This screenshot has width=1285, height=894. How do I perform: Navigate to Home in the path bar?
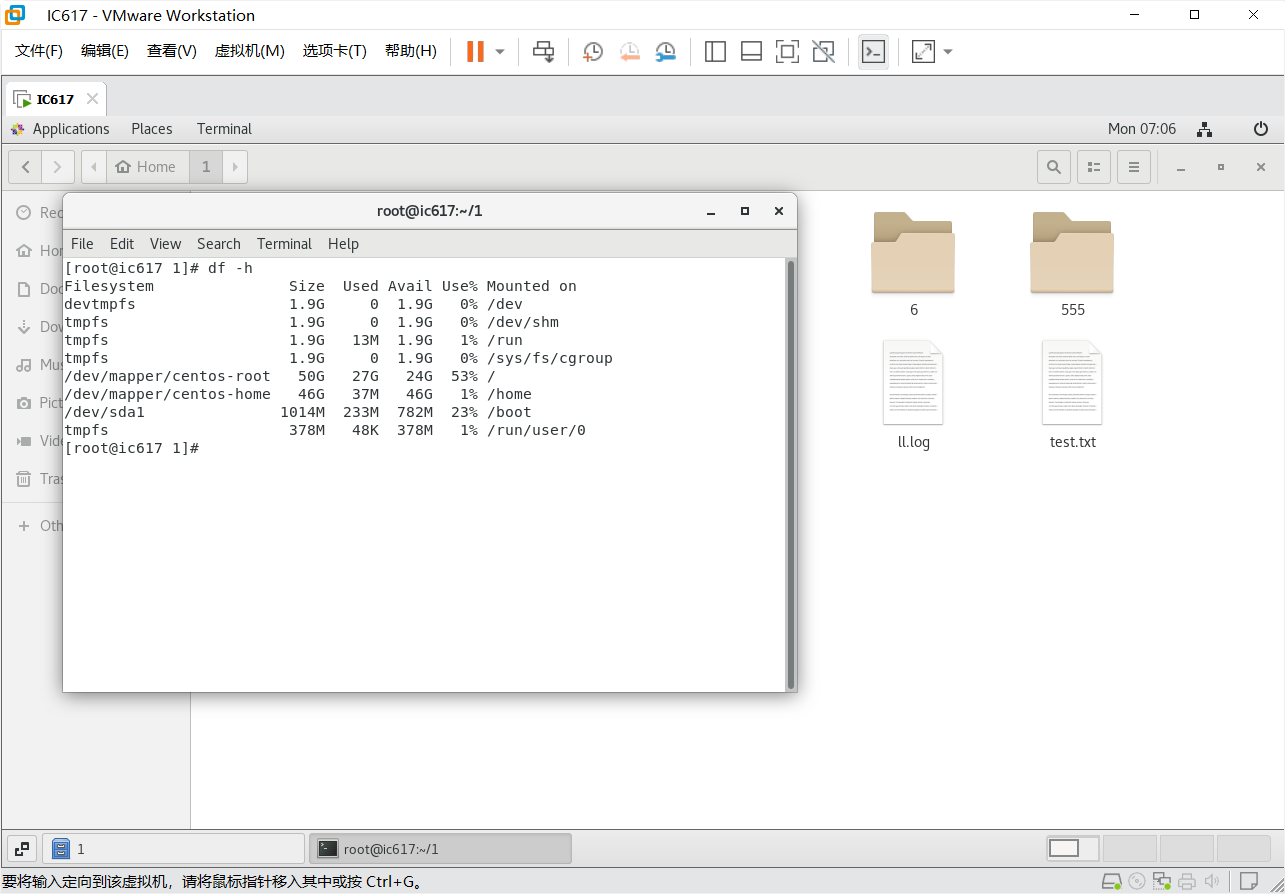tap(146, 167)
